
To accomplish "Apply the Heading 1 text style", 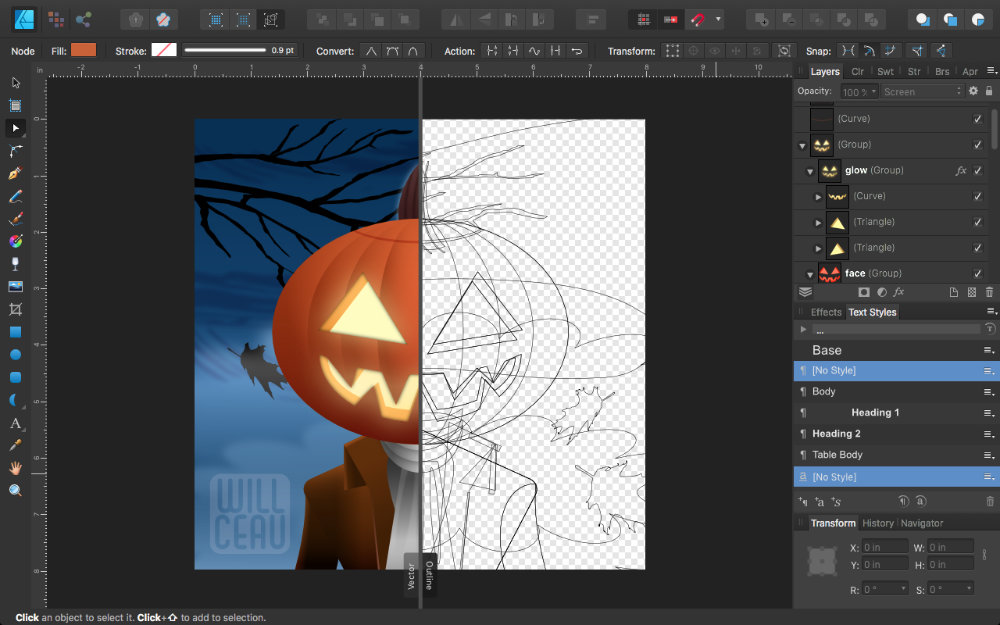I will pos(875,412).
